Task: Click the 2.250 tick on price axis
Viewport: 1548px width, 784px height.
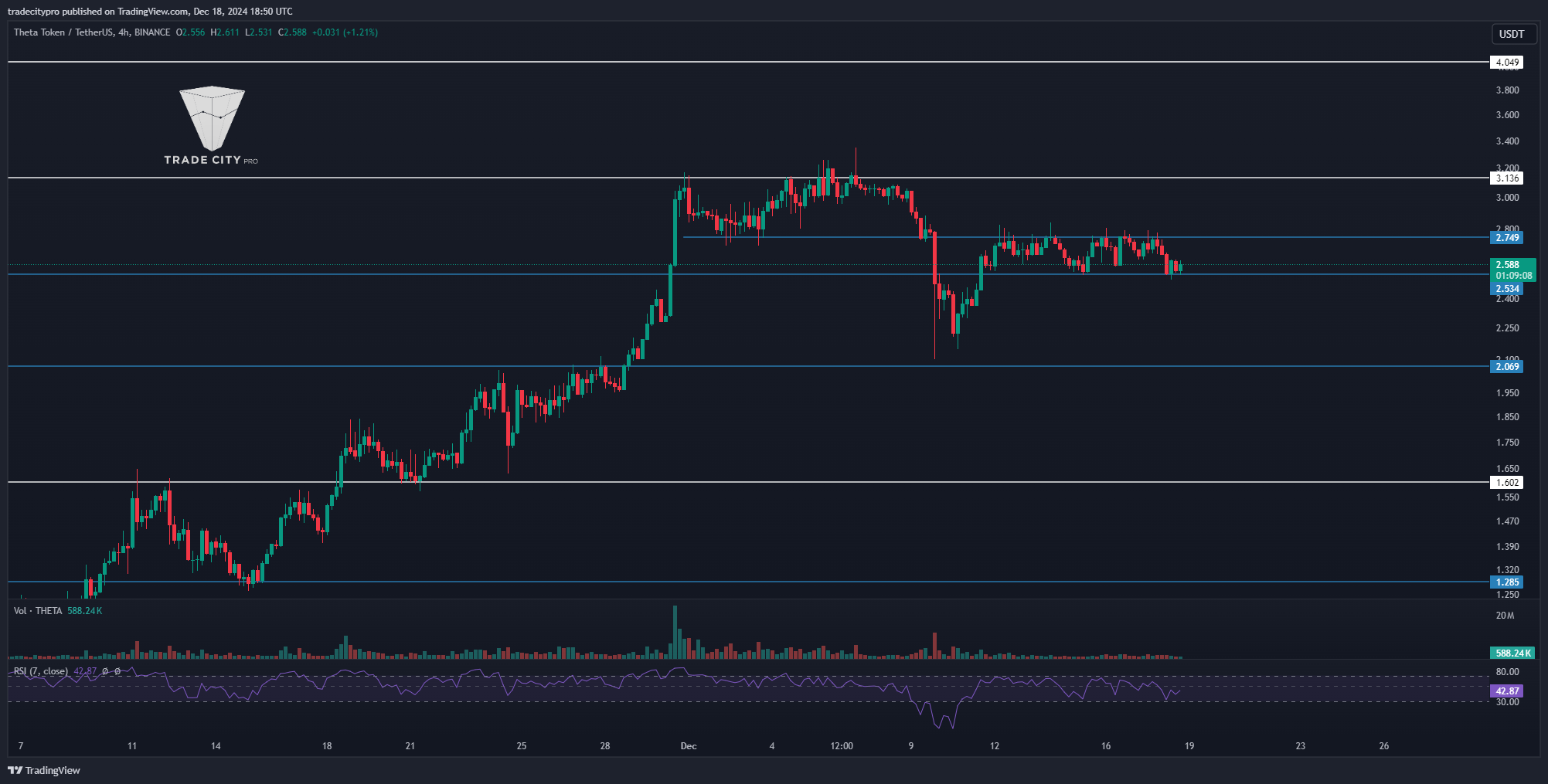Action: click(x=1507, y=328)
